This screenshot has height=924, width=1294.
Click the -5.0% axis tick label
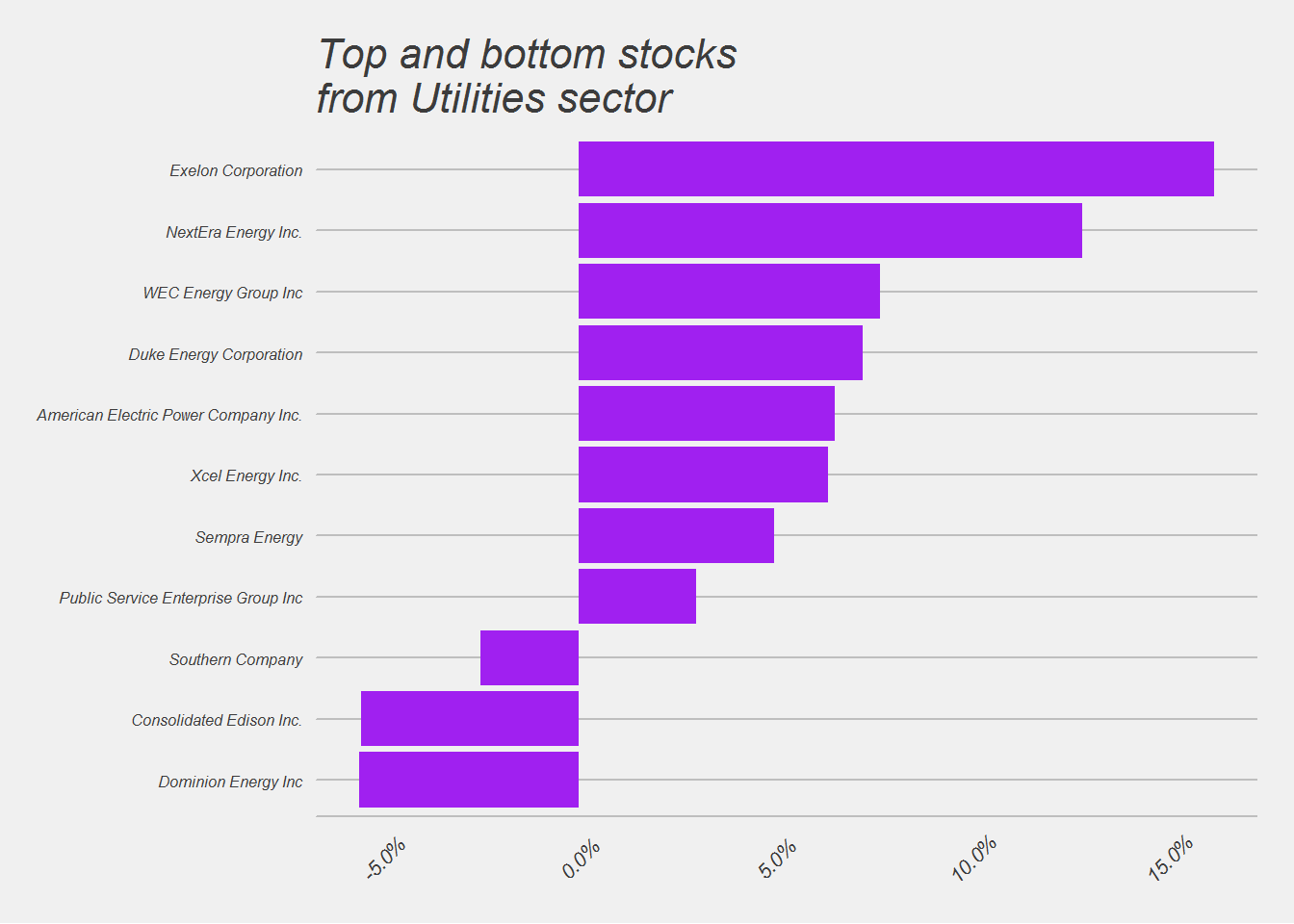[386, 859]
